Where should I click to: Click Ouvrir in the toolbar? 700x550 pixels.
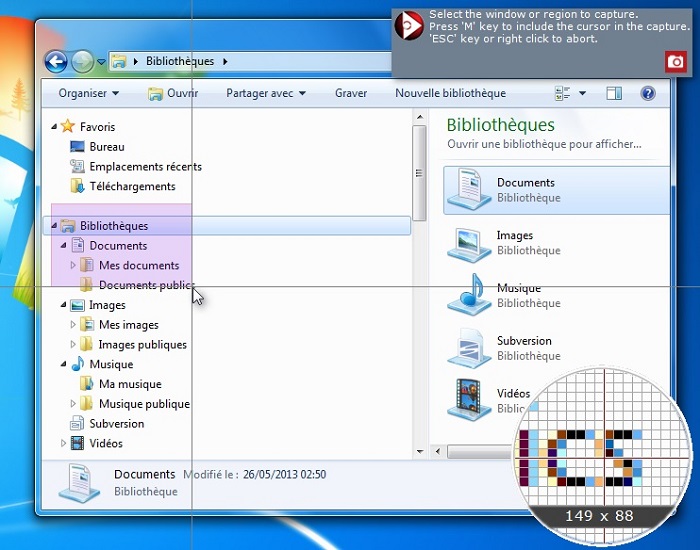pyautogui.click(x=173, y=94)
